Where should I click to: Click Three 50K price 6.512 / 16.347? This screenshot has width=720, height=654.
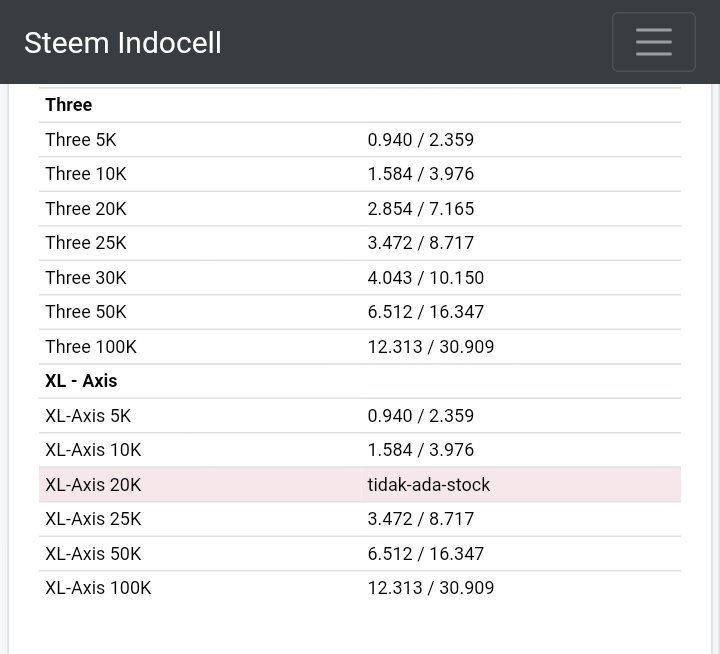click(x=425, y=312)
